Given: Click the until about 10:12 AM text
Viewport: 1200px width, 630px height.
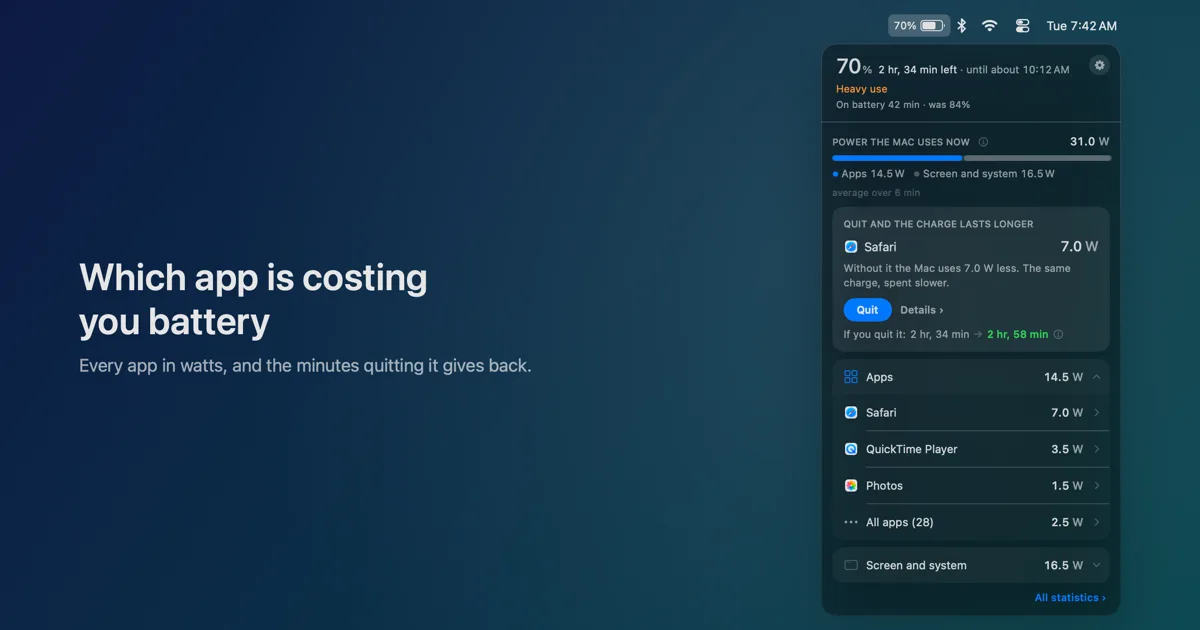Looking at the screenshot, I should [1018, 70].
